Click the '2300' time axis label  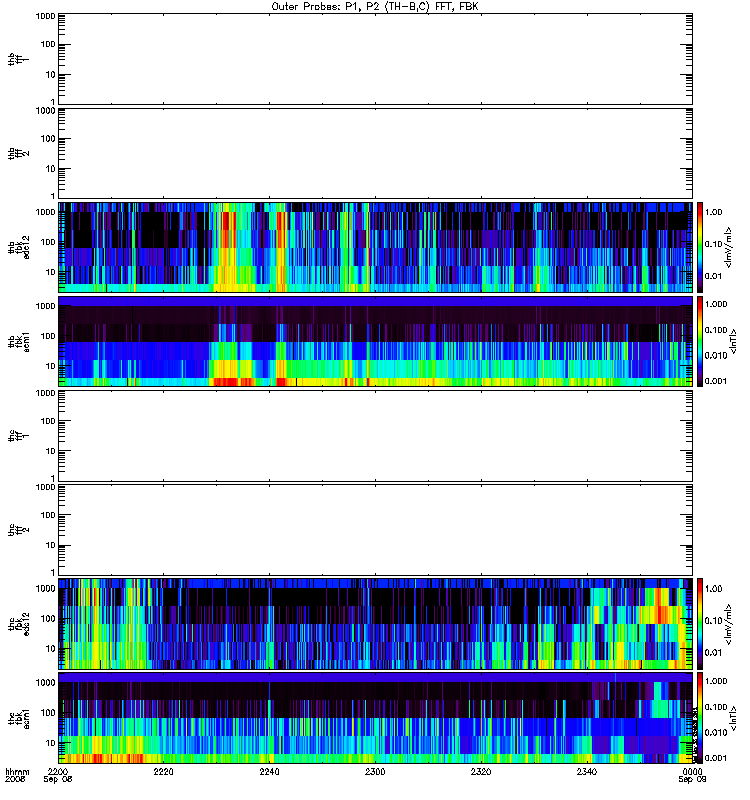pos(375,771)
